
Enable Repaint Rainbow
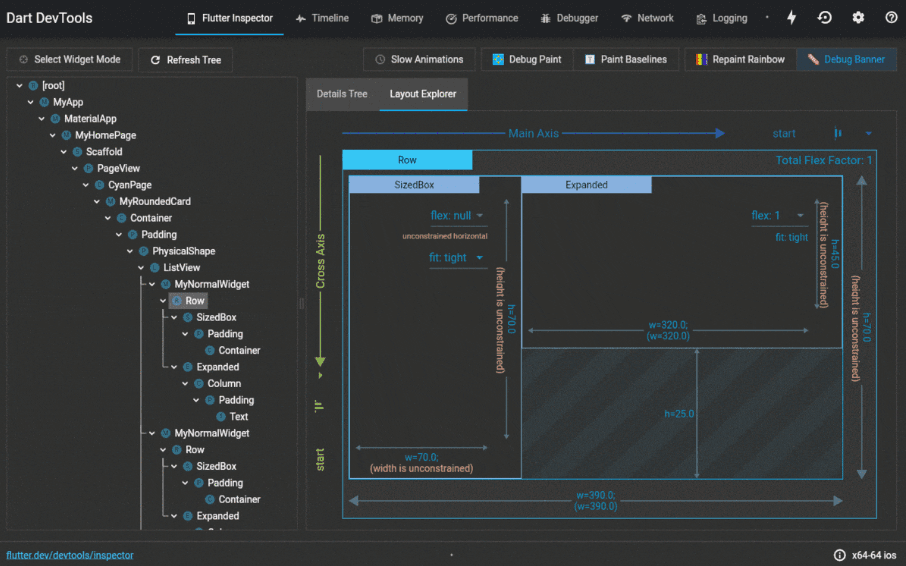point(740,60)
